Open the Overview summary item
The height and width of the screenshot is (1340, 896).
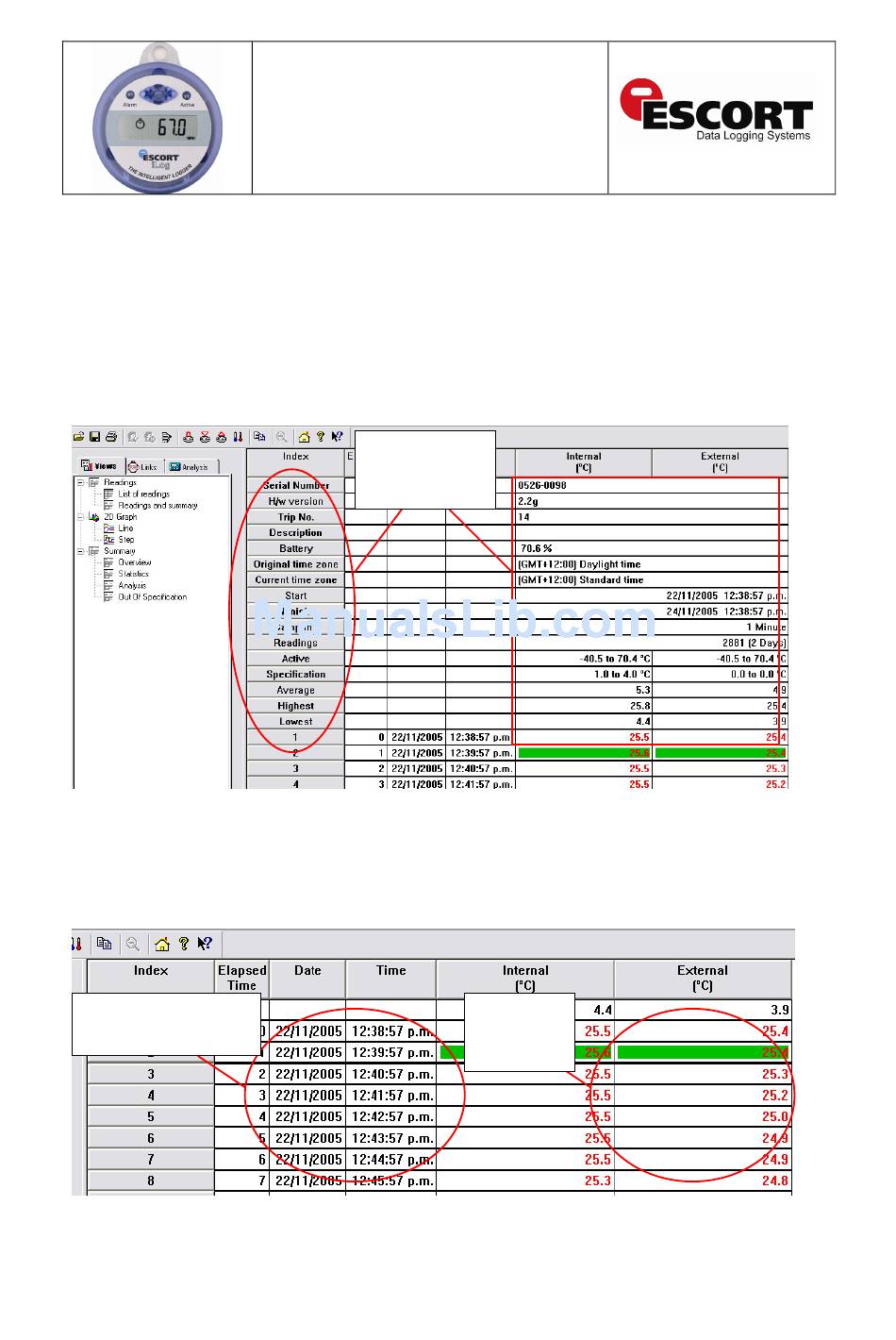pyautogui.click(x=135, y=562)
